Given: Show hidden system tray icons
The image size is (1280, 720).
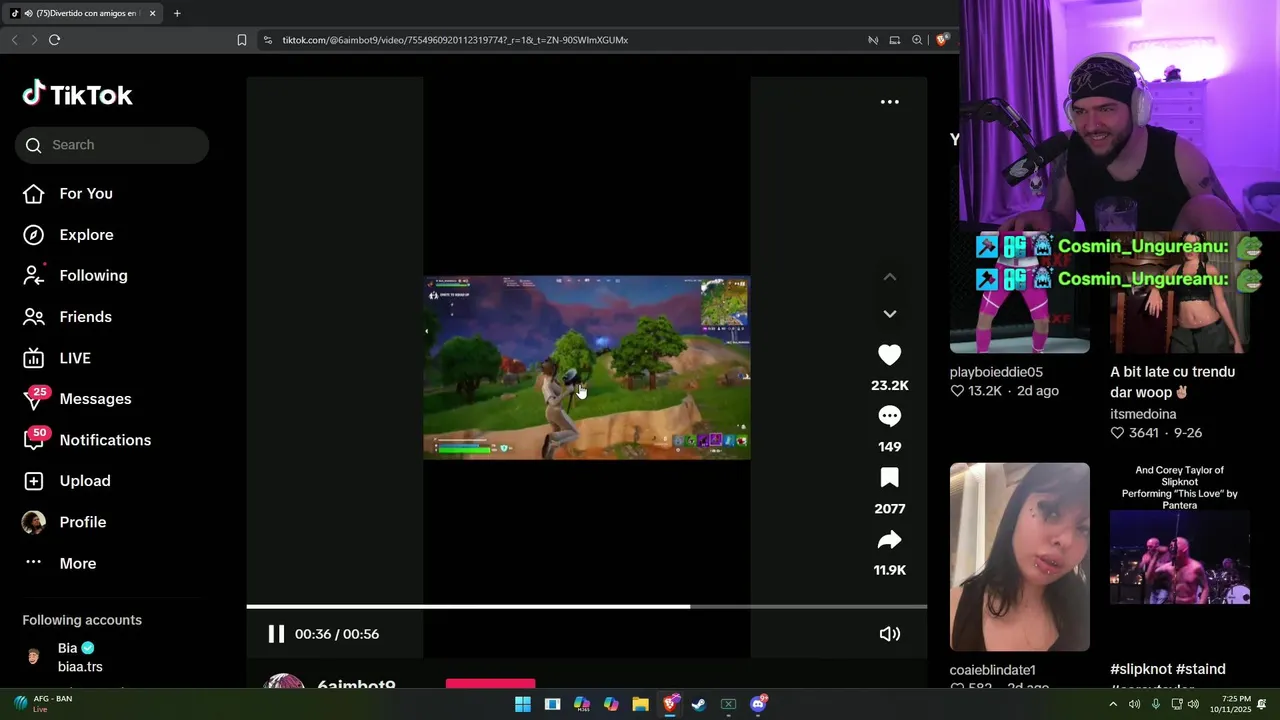Looking at the screenshot, I should 1113,704.
